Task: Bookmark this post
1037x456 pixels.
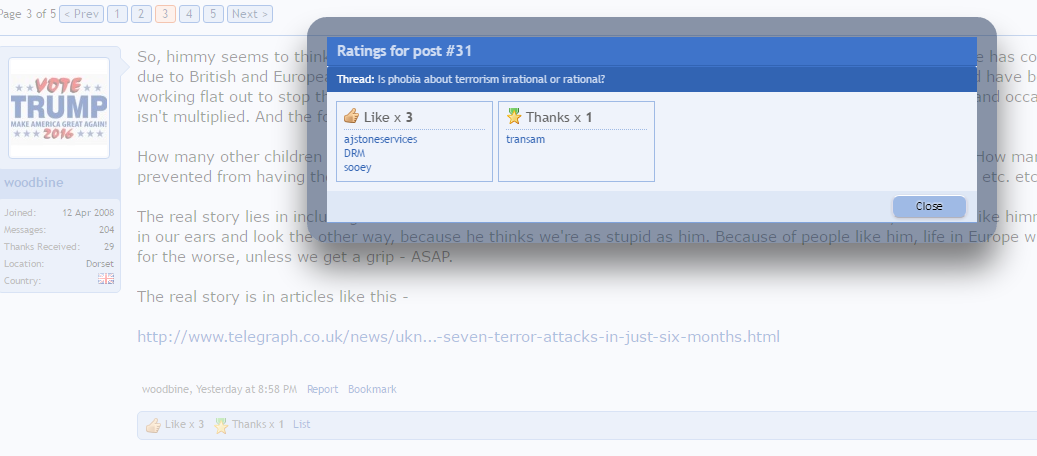Action: 372,389
